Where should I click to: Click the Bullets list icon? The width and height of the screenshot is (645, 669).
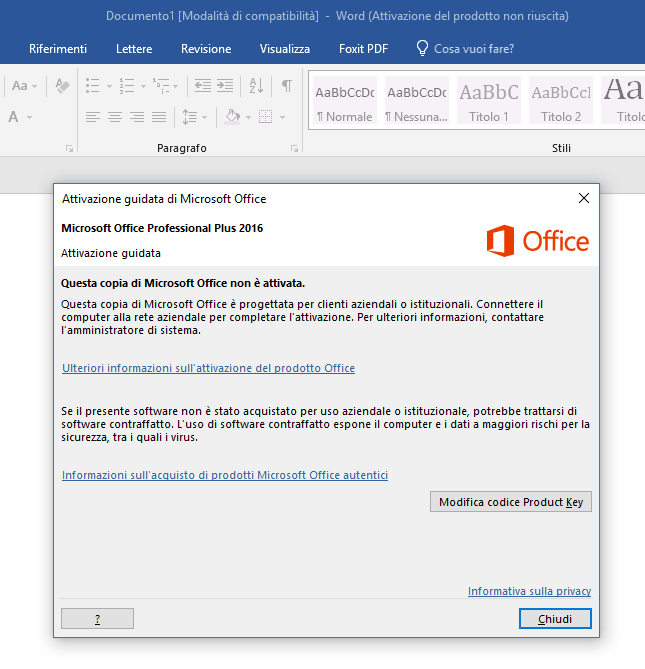click(x=93, y=86)
